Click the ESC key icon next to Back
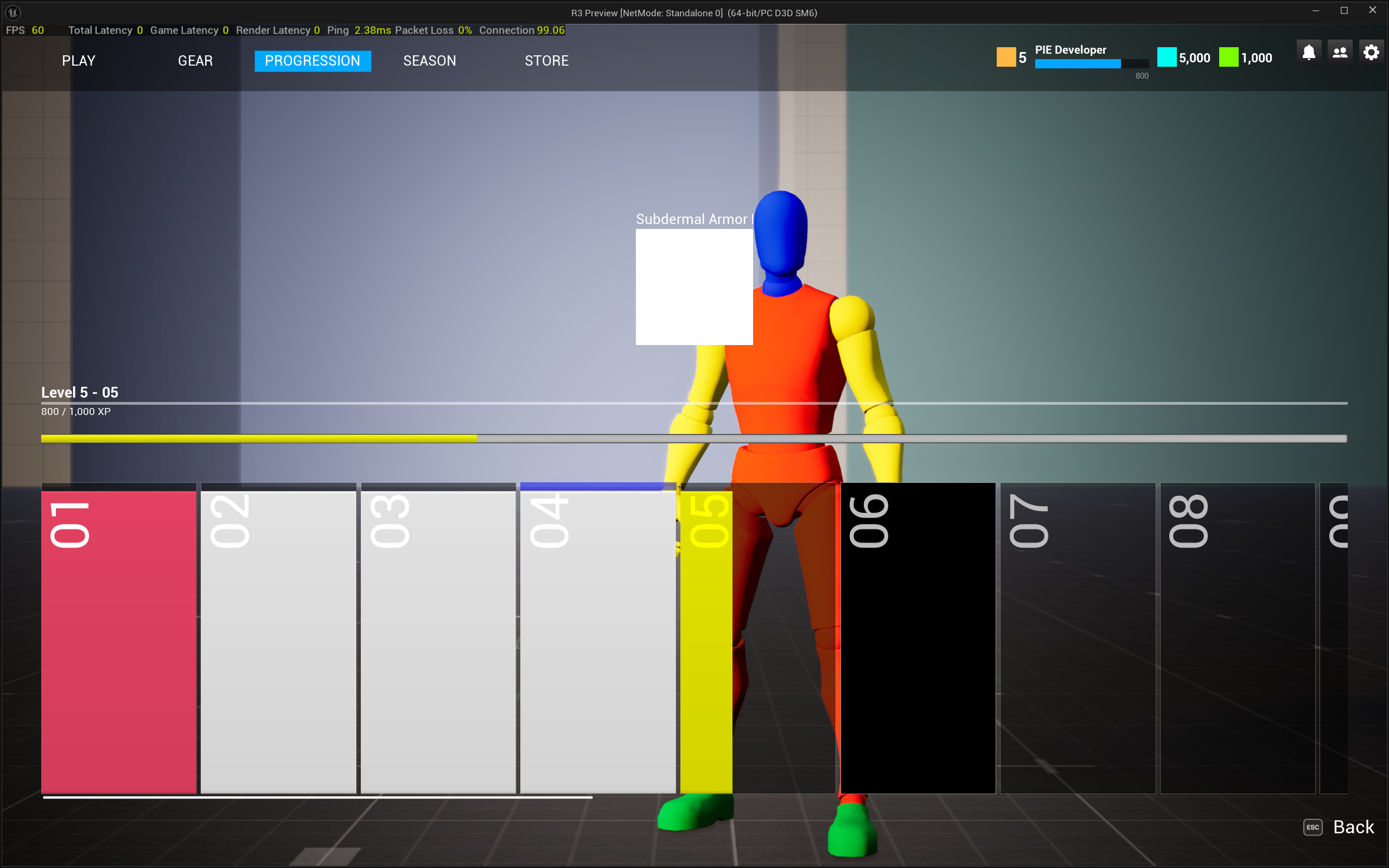 pyautogui.click(x=1314, y=827)
